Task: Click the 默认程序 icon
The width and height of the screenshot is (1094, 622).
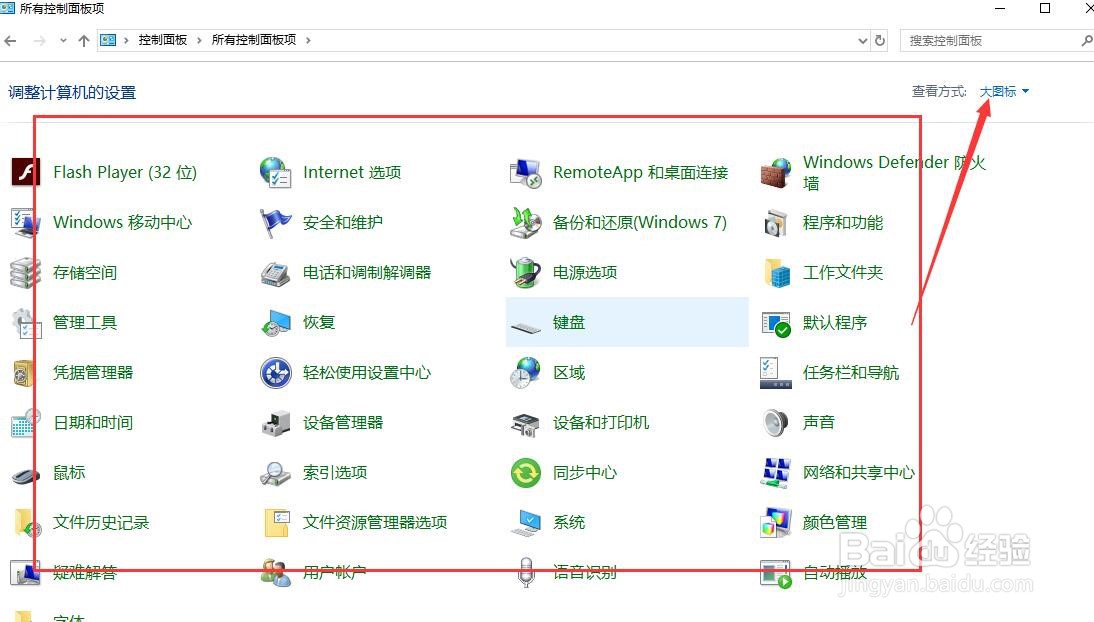Action: click(x=776, y=324)
